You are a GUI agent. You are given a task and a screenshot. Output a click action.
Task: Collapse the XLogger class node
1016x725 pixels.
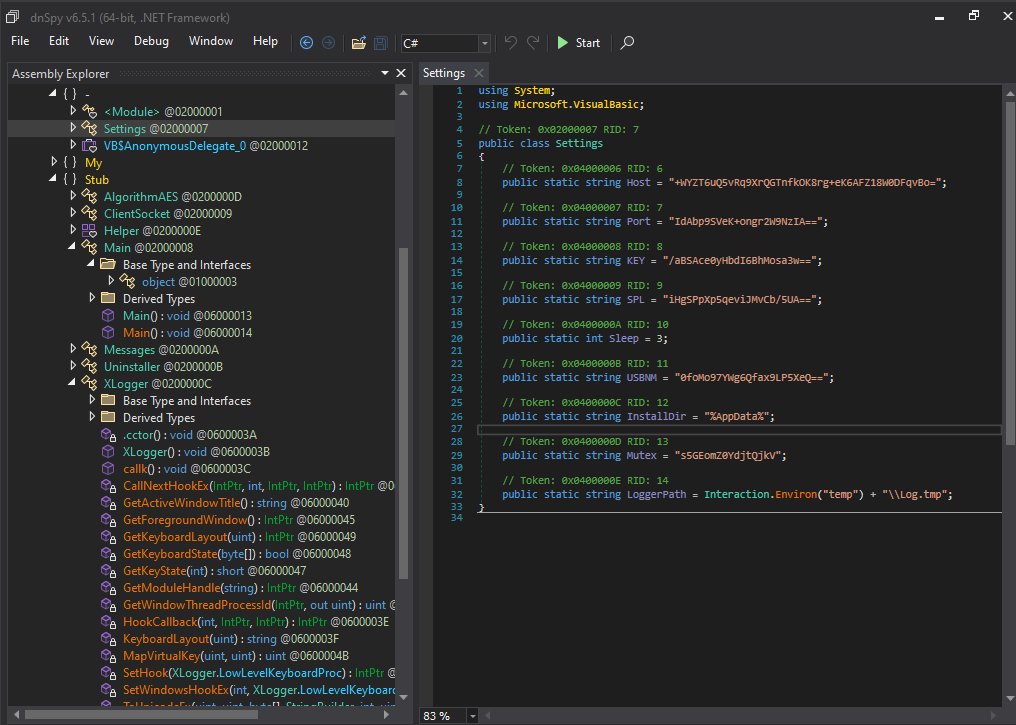pyautogui.click(x=73, y=383)
